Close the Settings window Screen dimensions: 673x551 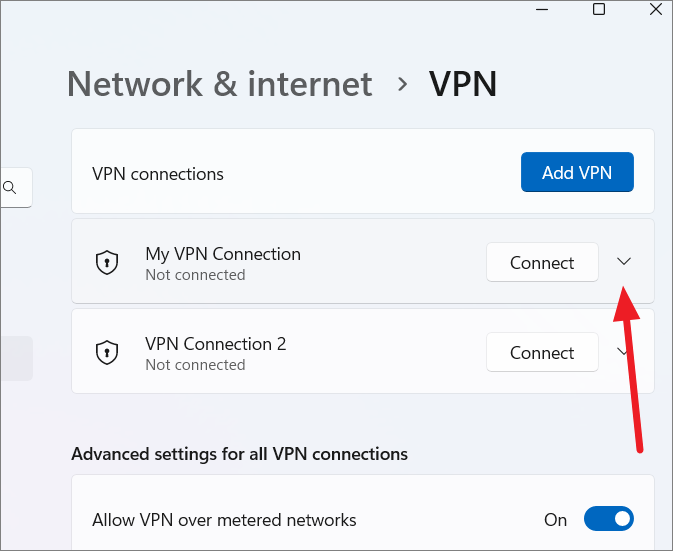[x=656, y=9]
